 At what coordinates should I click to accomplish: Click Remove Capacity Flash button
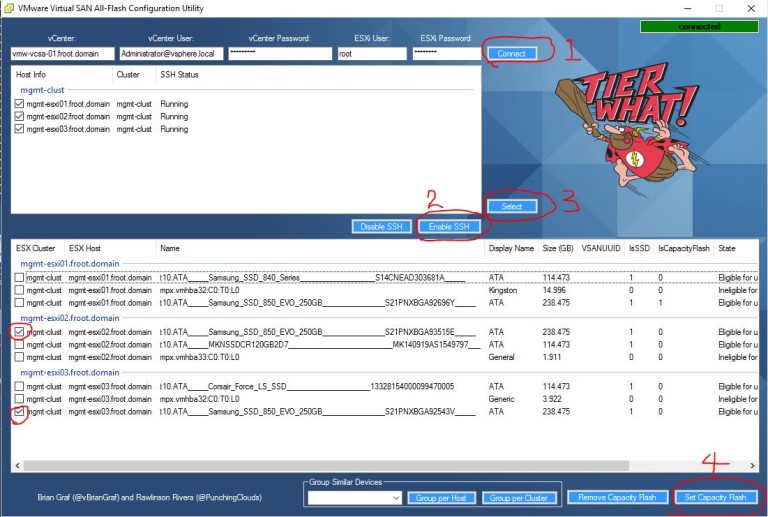coord(615,497)
